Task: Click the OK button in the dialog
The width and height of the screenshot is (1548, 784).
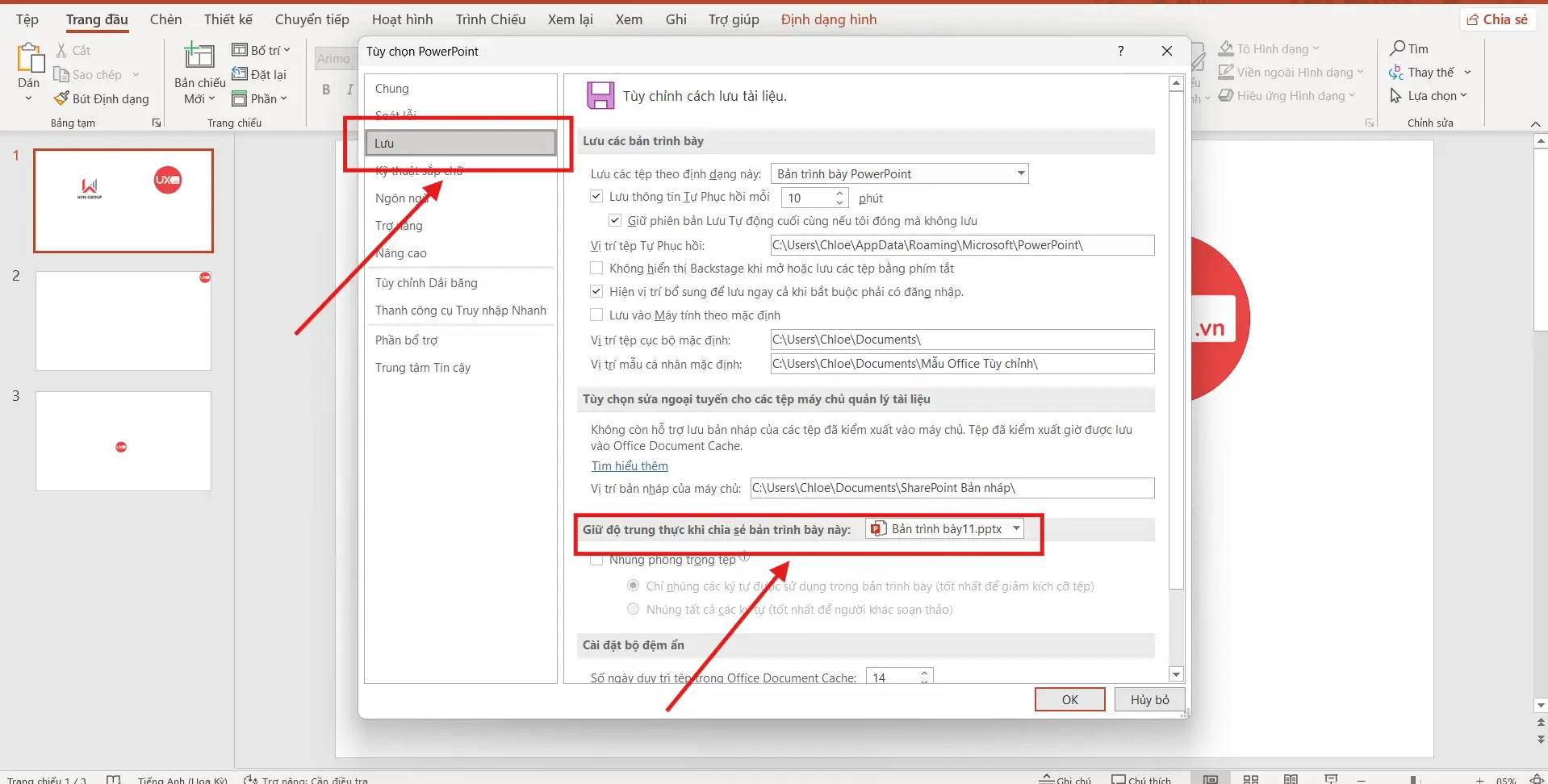Action: [1070, 699]
